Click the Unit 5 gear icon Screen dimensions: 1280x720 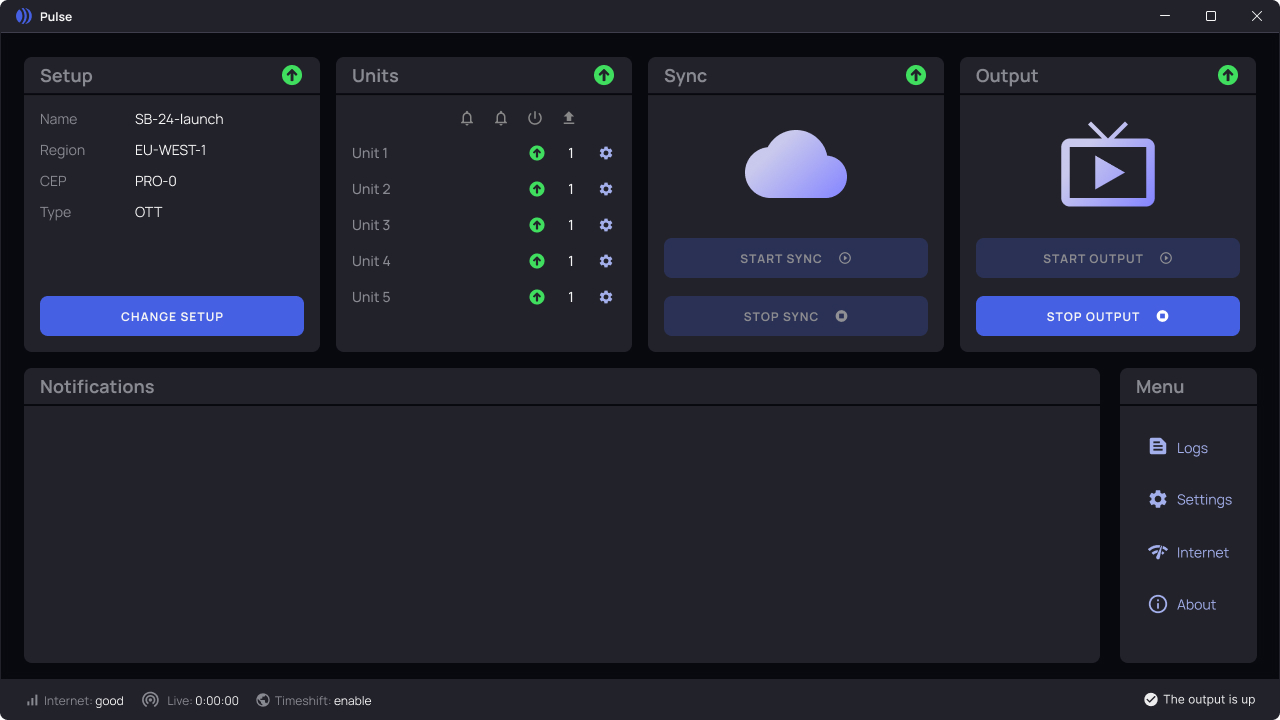click(x=606, y=297)
